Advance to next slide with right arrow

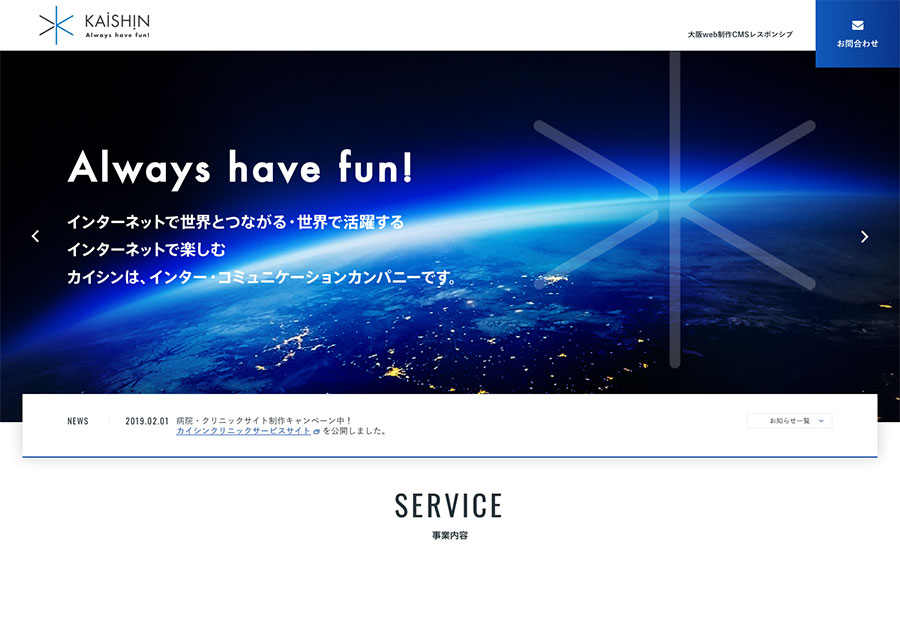(x=864, y=236)
